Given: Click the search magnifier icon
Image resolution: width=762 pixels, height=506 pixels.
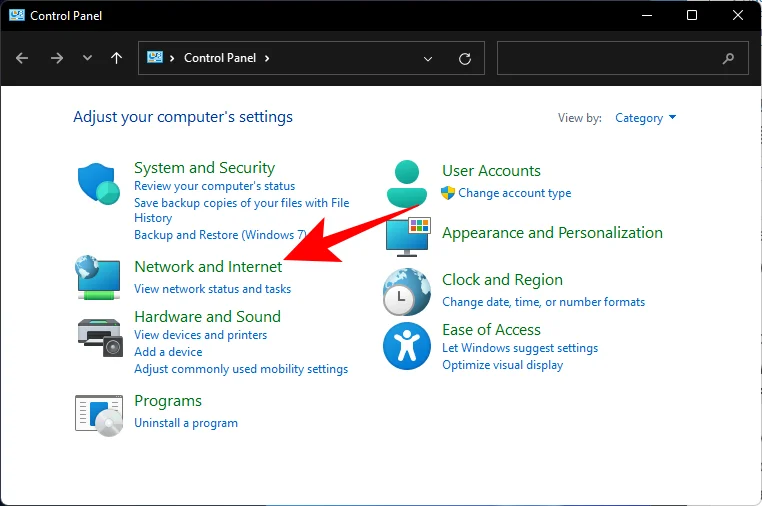Looking at the screenshot, I should (728, 59).
